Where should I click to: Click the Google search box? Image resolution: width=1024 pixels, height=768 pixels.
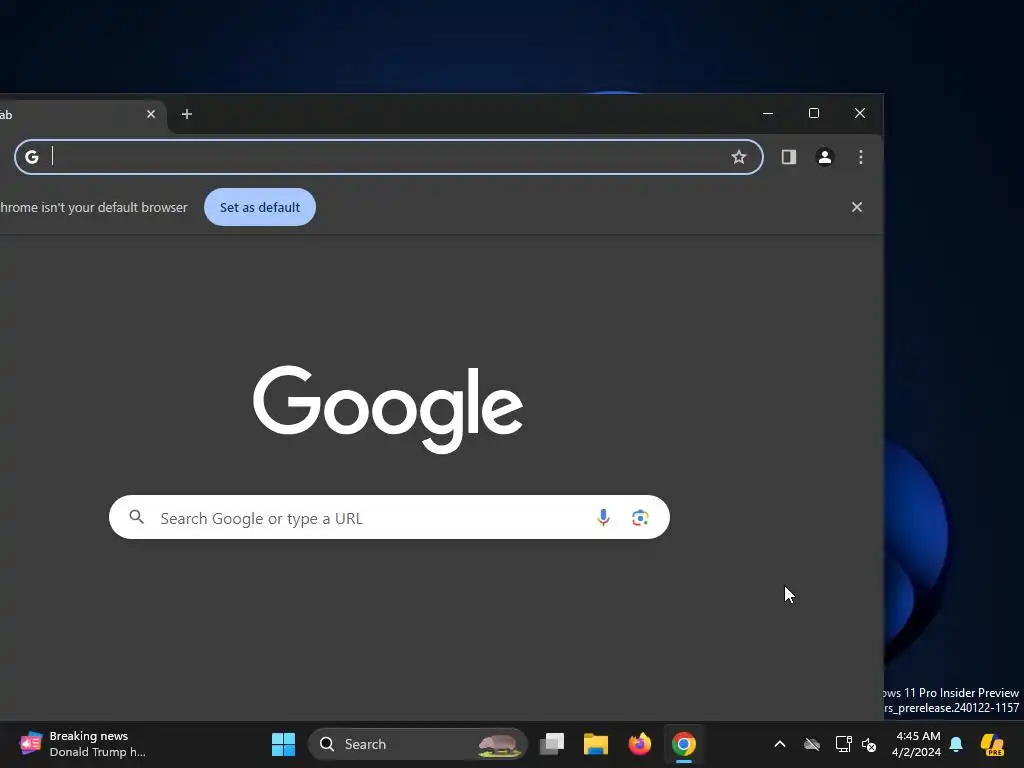[x=389, y=517]
